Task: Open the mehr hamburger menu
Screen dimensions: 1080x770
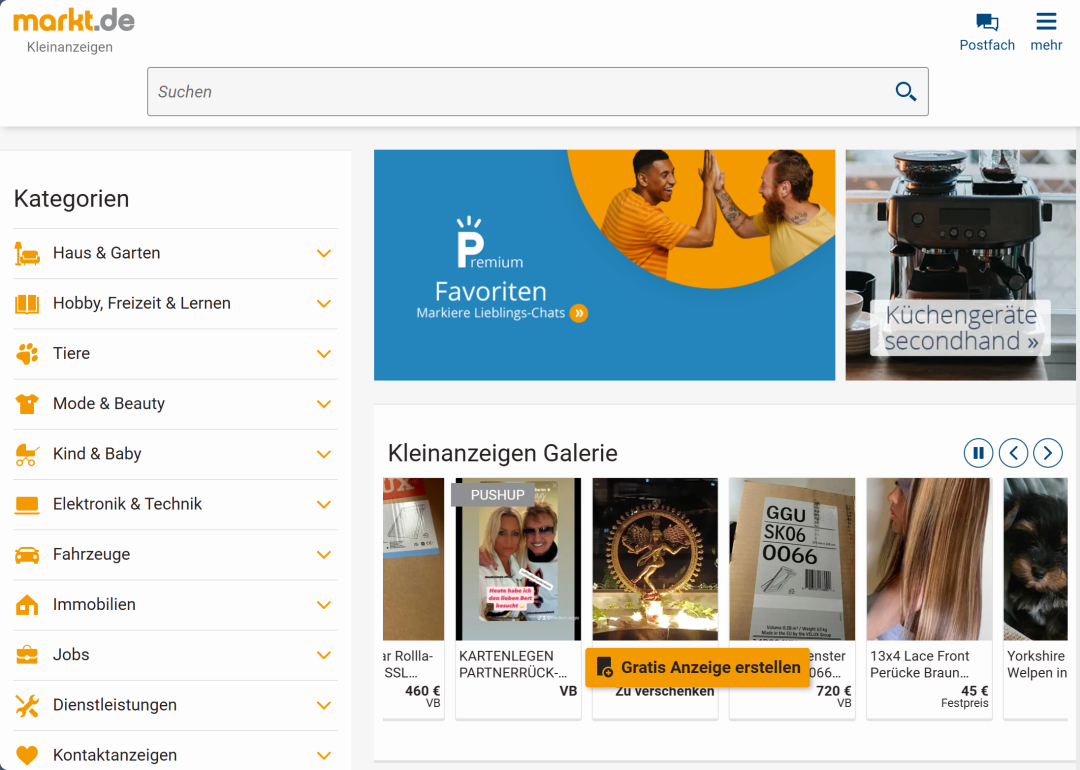Action: [x=1046, y=23]
